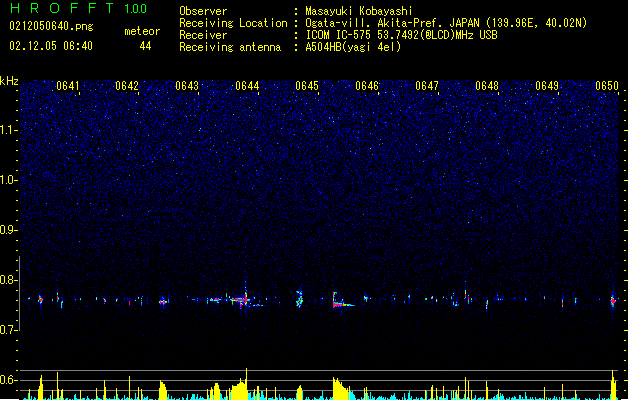Click the 0645 time marker
Screen dimensions: 629x400
307,86
